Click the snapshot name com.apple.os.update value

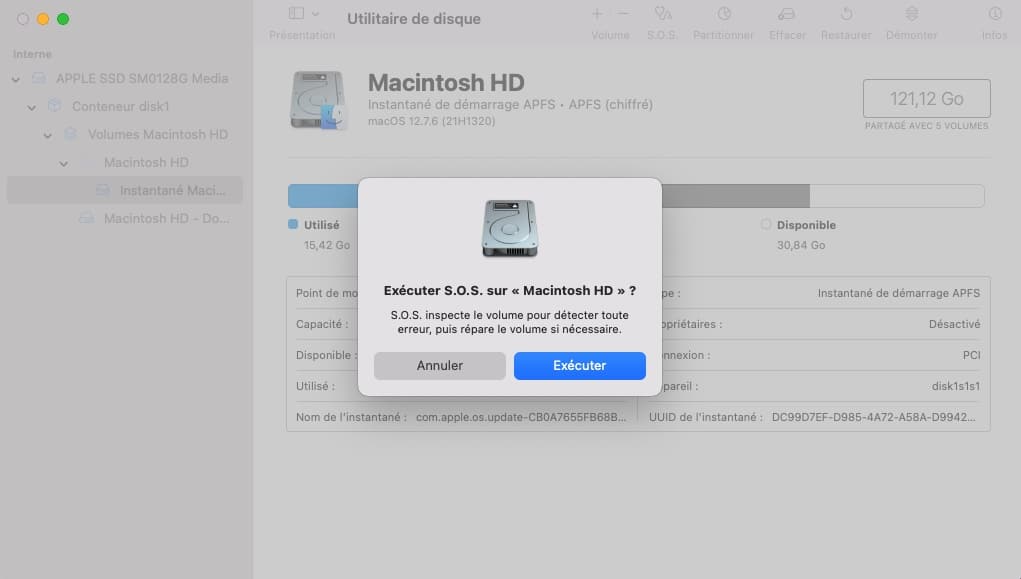(x=521, y=417)
